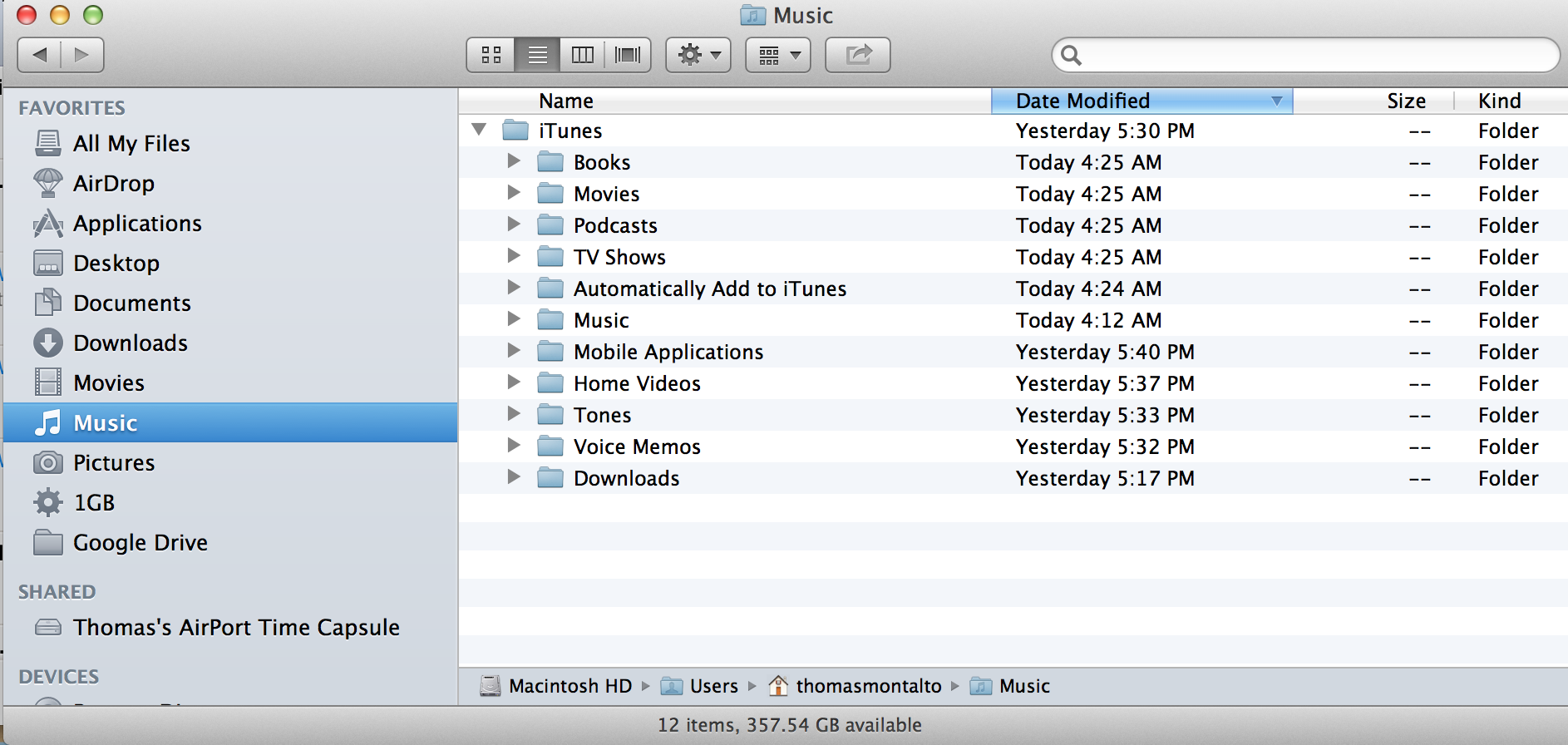The image size is (1568, 745).
Task: Expand the Podcasts folder
Action: click(x=514, y=224)
